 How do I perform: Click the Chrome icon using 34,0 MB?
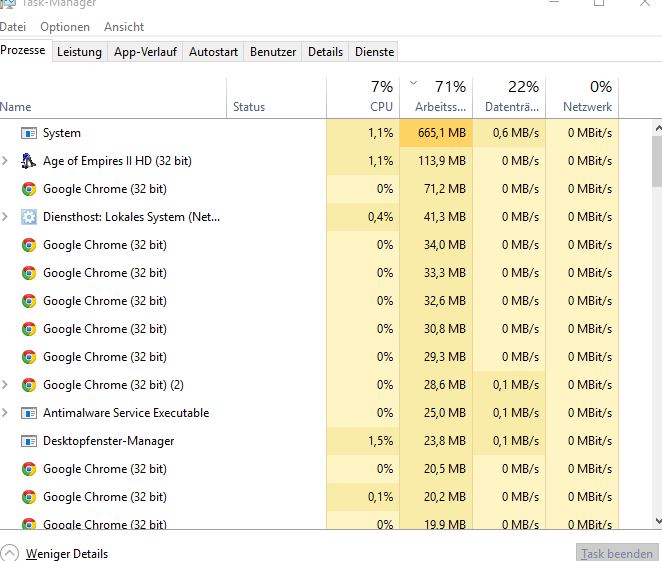[x=29, y=245]
